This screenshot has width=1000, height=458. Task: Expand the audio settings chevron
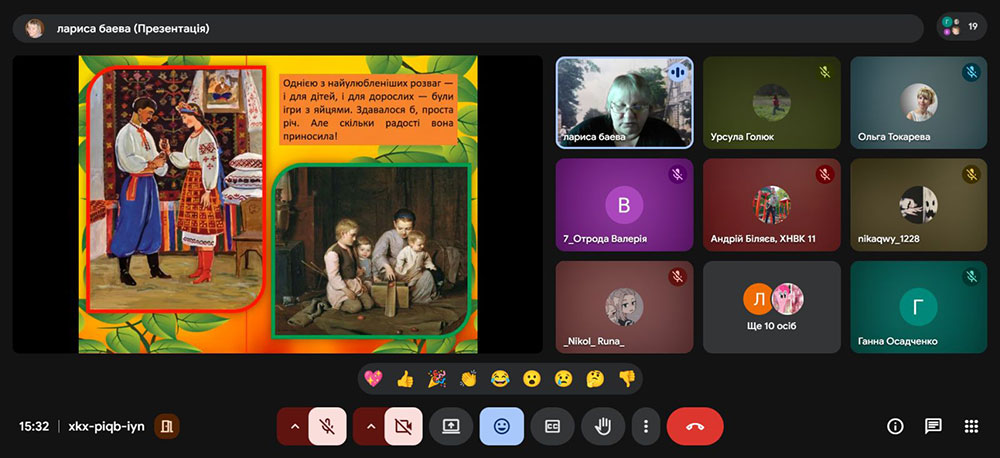[x=294, y=426]
